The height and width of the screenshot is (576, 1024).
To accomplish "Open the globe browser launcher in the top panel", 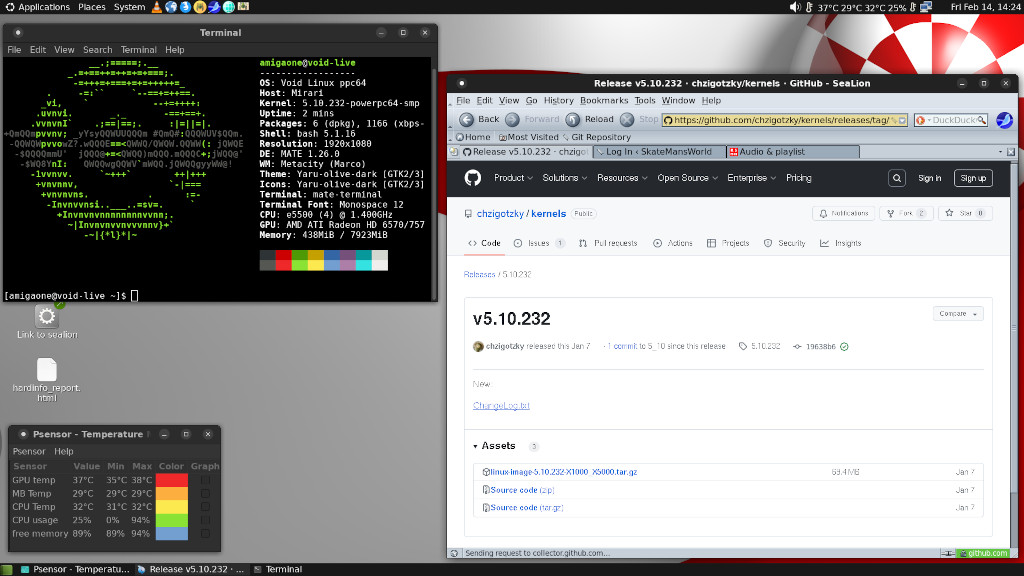I will (x=171, y=7).
